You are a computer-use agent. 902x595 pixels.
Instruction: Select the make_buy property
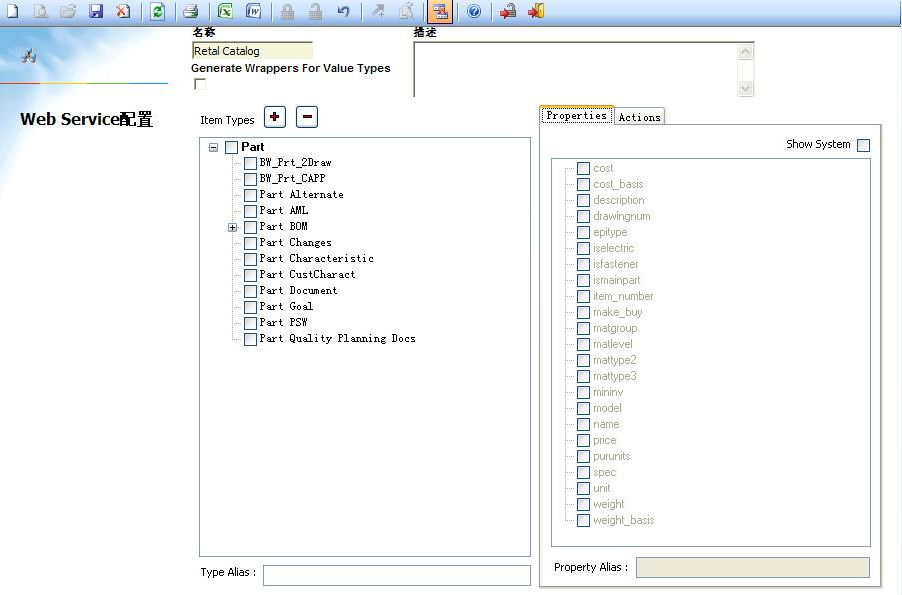(x=618, y=312)
